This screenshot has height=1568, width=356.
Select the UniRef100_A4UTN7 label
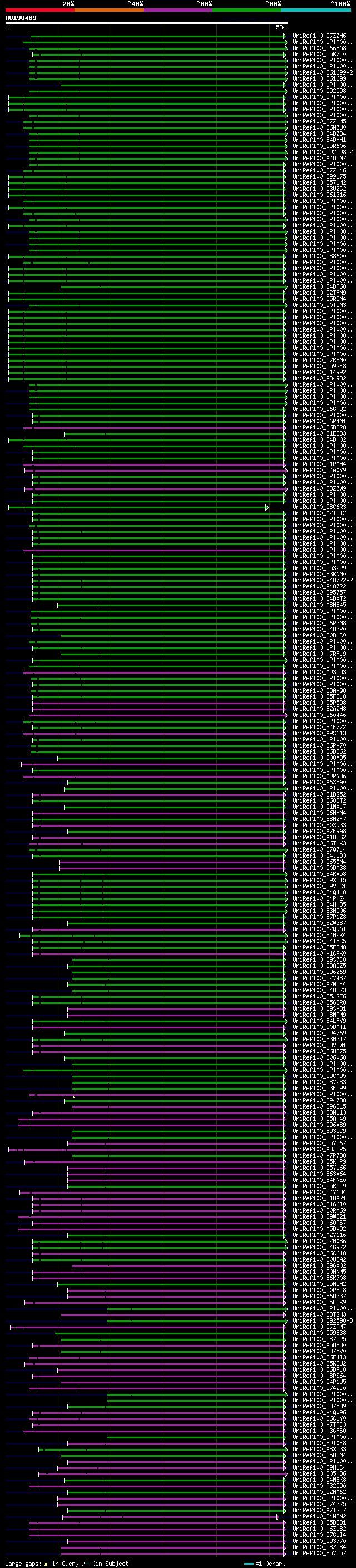(319, 159)
